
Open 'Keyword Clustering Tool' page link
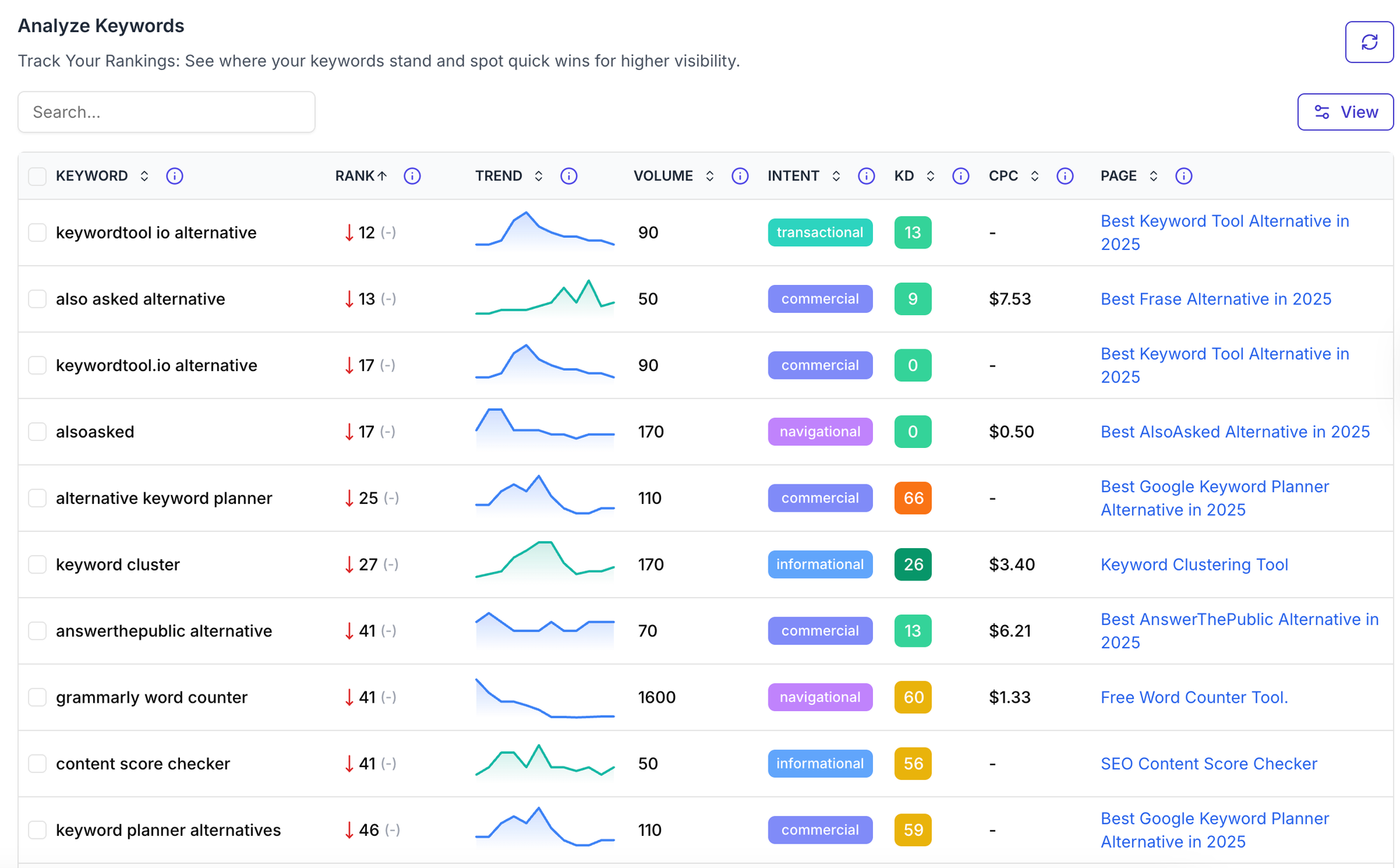[1193, 565]
